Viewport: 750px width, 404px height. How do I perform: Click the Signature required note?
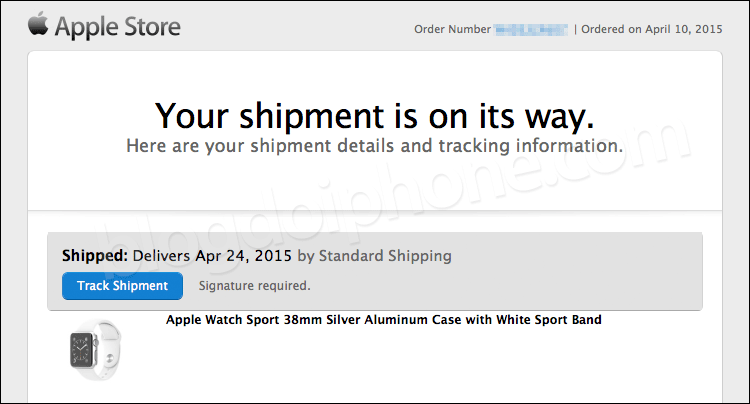[x=254, y=286]
